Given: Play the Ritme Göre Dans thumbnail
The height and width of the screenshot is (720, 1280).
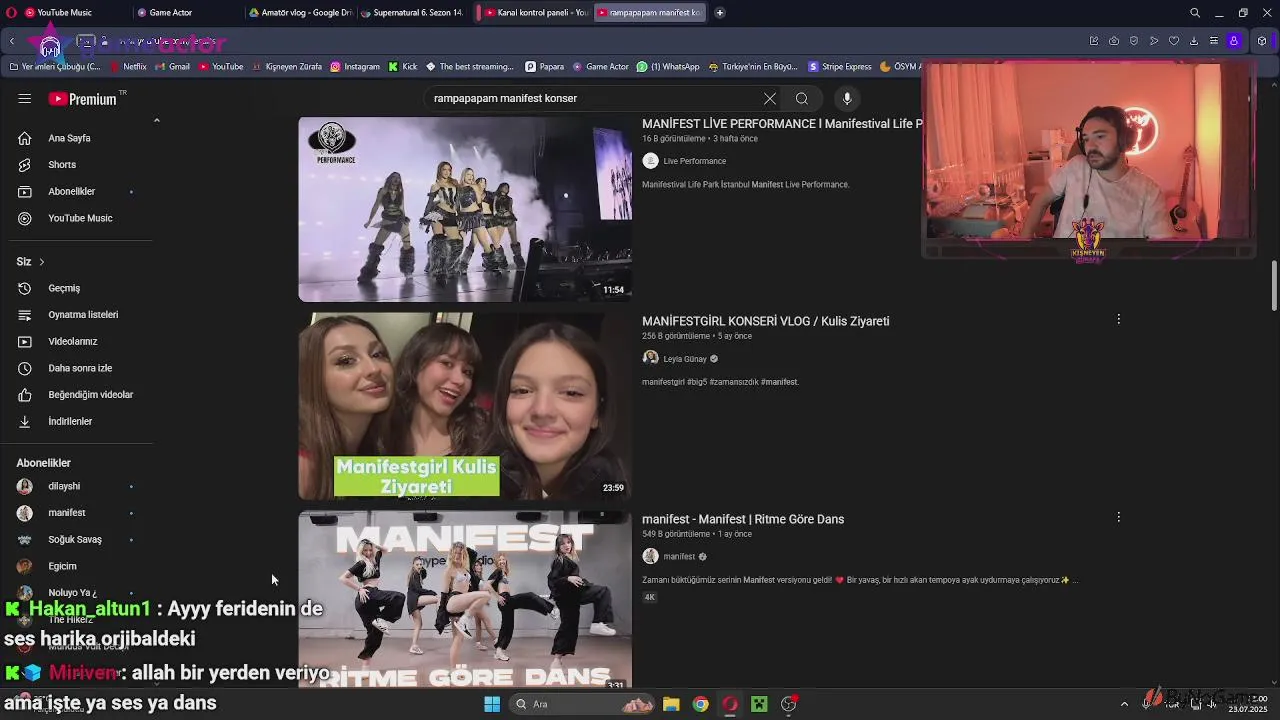Looking at the screenshot, I should (465, 600).
